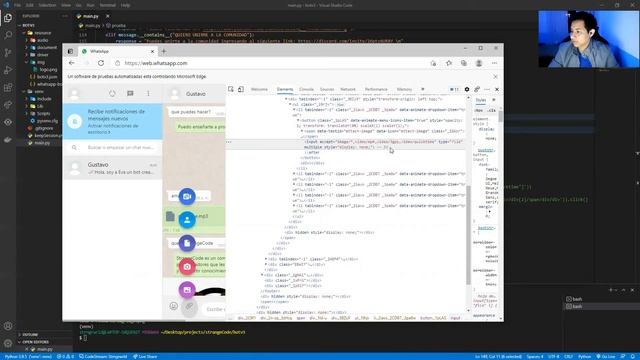This screenshot has height=360, width=640.
Task: Click the Go Live status bar button
Action: (x=606, y=356)
